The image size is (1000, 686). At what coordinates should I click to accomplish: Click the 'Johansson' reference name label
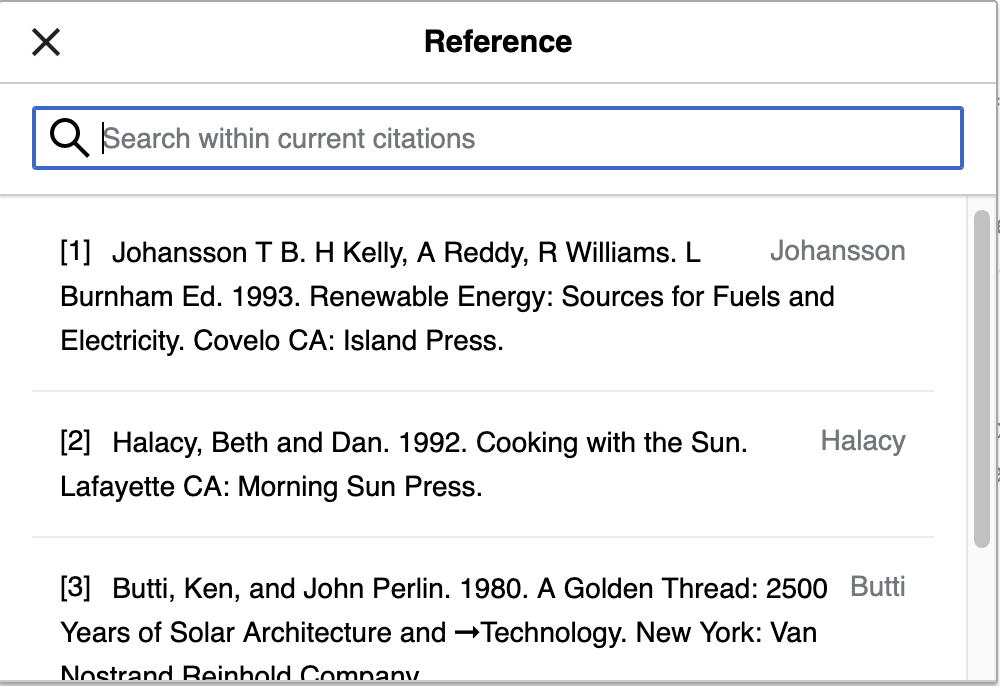click(837, 251)
